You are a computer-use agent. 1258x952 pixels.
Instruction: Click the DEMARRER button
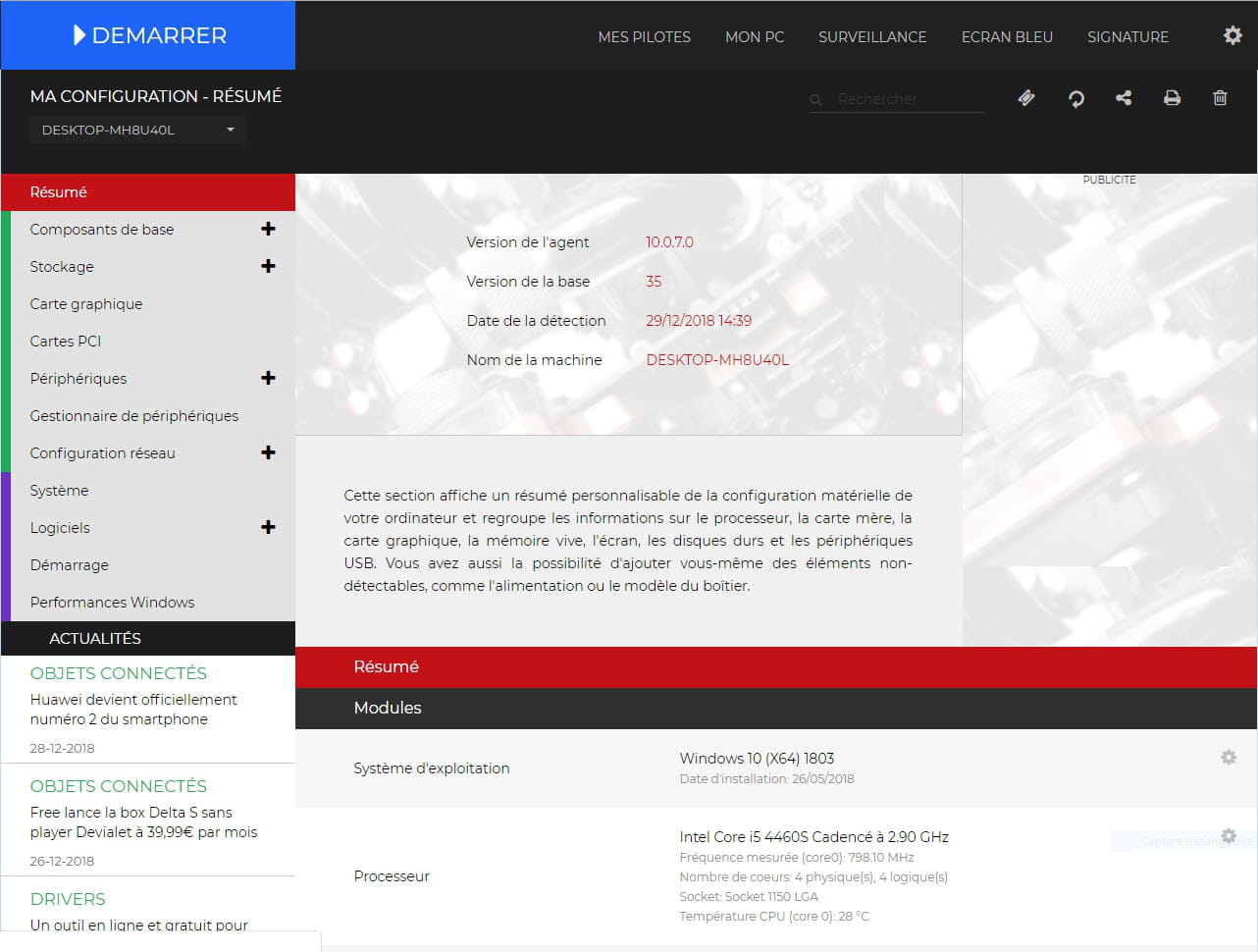[148, 35]
